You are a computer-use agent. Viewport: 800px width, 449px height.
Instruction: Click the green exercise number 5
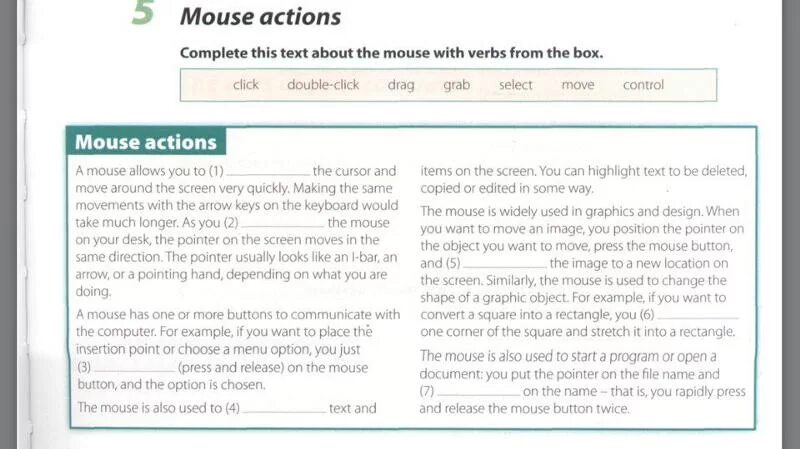[x=142, y=13]
